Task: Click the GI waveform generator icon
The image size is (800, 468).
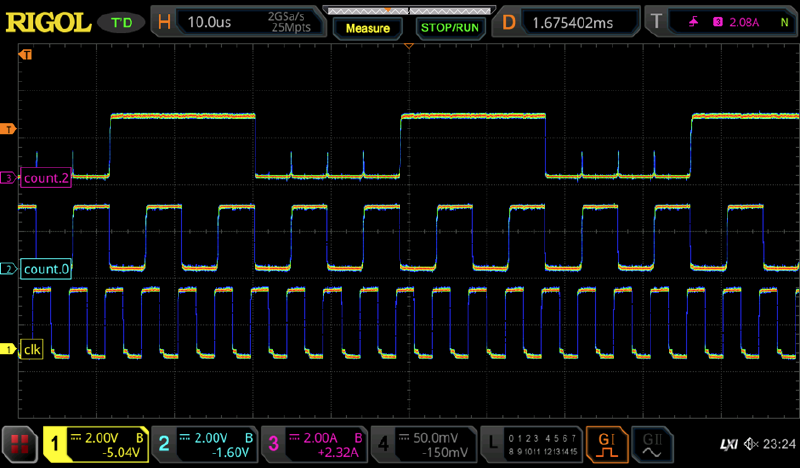Action: click(607, 442)
